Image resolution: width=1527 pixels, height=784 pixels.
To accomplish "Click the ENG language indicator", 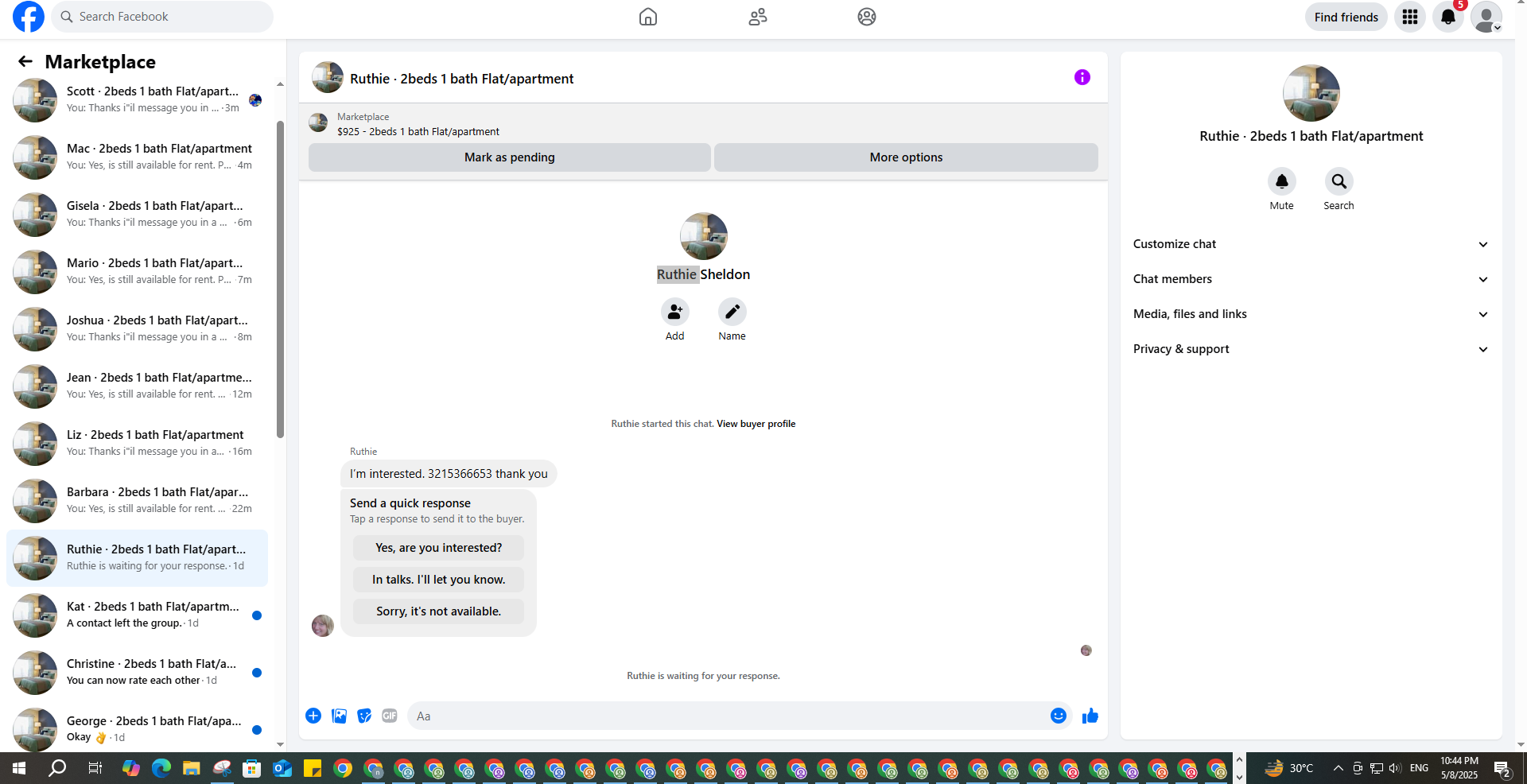I will click(1419, 768).
